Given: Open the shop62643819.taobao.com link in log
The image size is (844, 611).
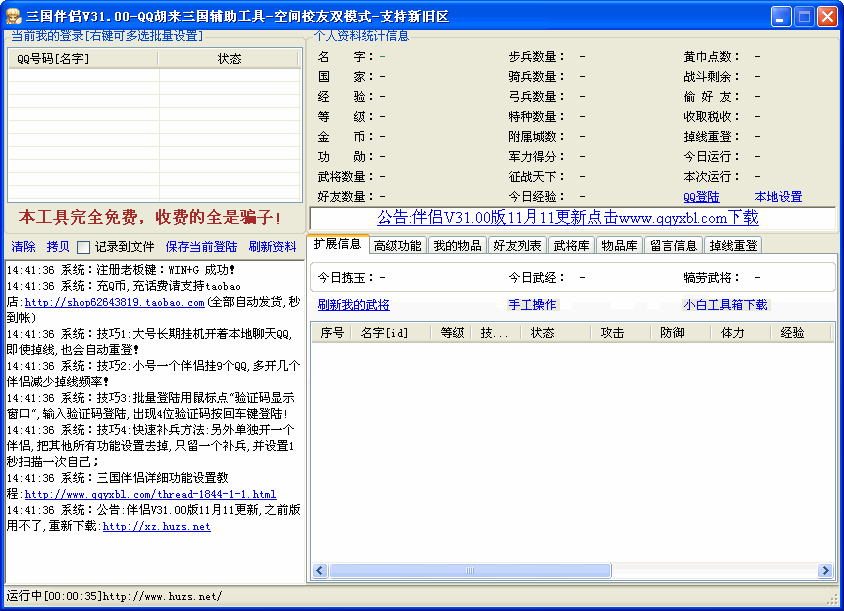Looking at the screenshot, I should coord(114,302).
